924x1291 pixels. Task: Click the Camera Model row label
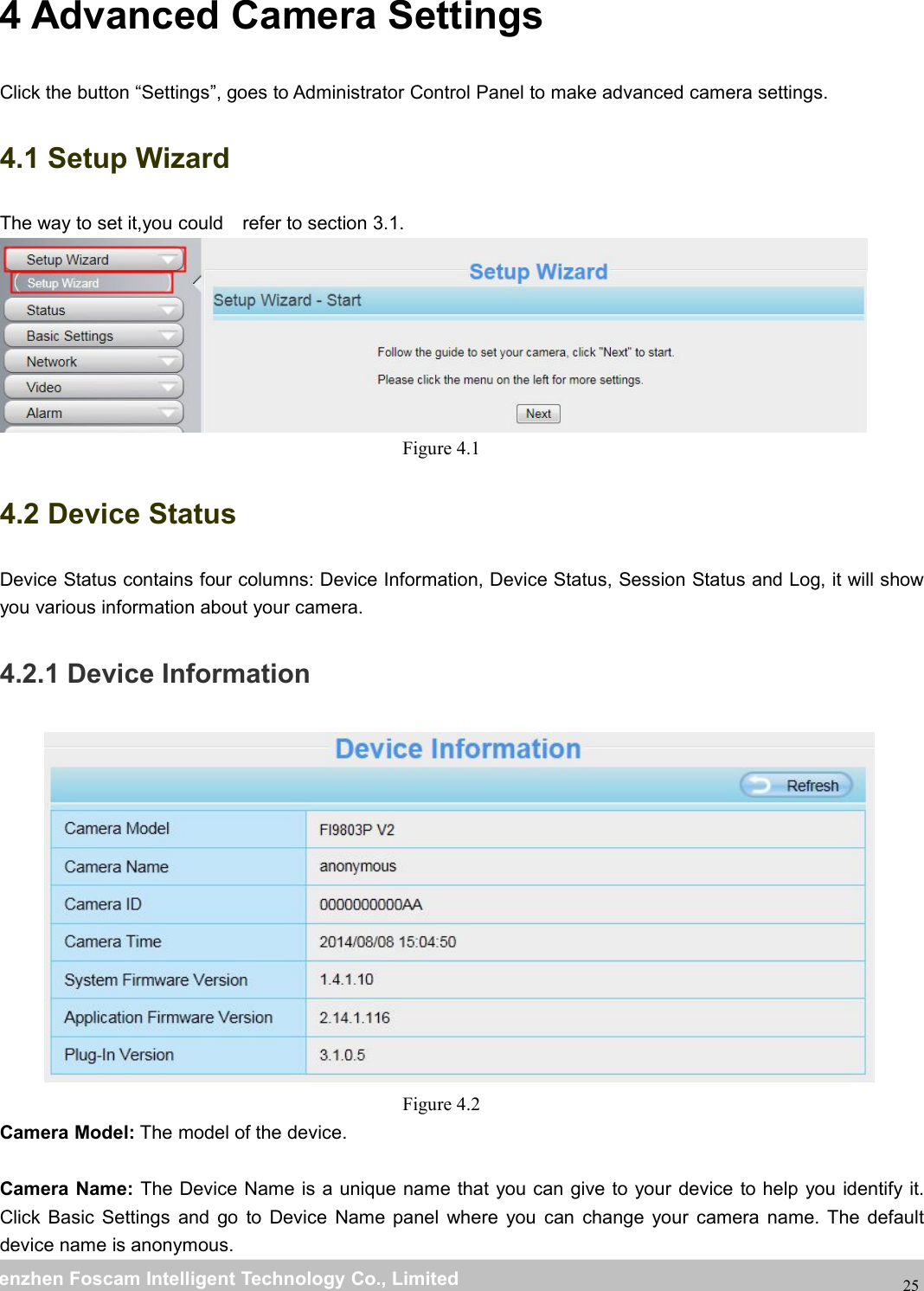[117, 828]
